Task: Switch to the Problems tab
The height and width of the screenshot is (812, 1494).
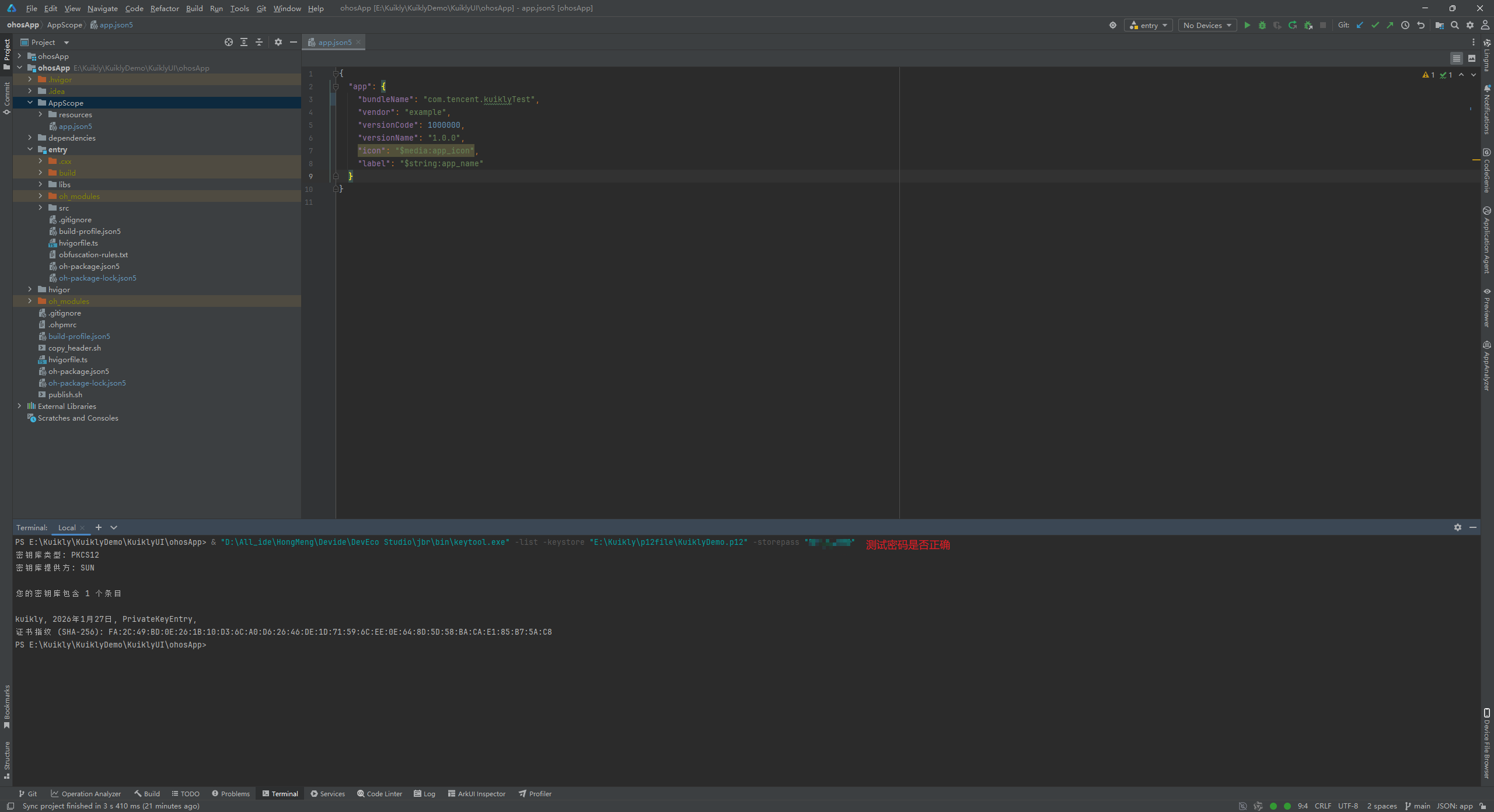Action: coord(231,793)
